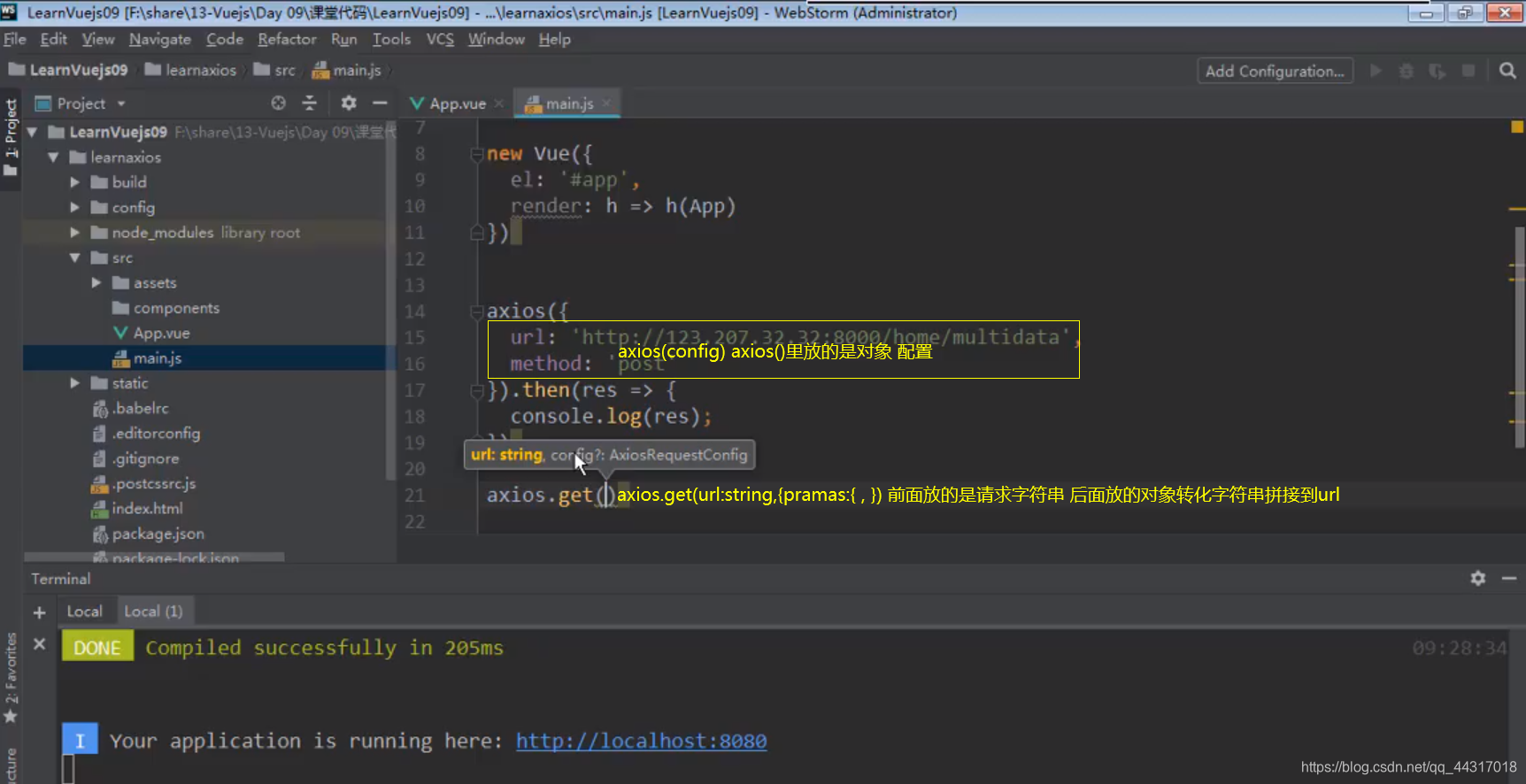Select App.vue in project tree
This screenshot has height=784, width=1526.
point(151,333)
